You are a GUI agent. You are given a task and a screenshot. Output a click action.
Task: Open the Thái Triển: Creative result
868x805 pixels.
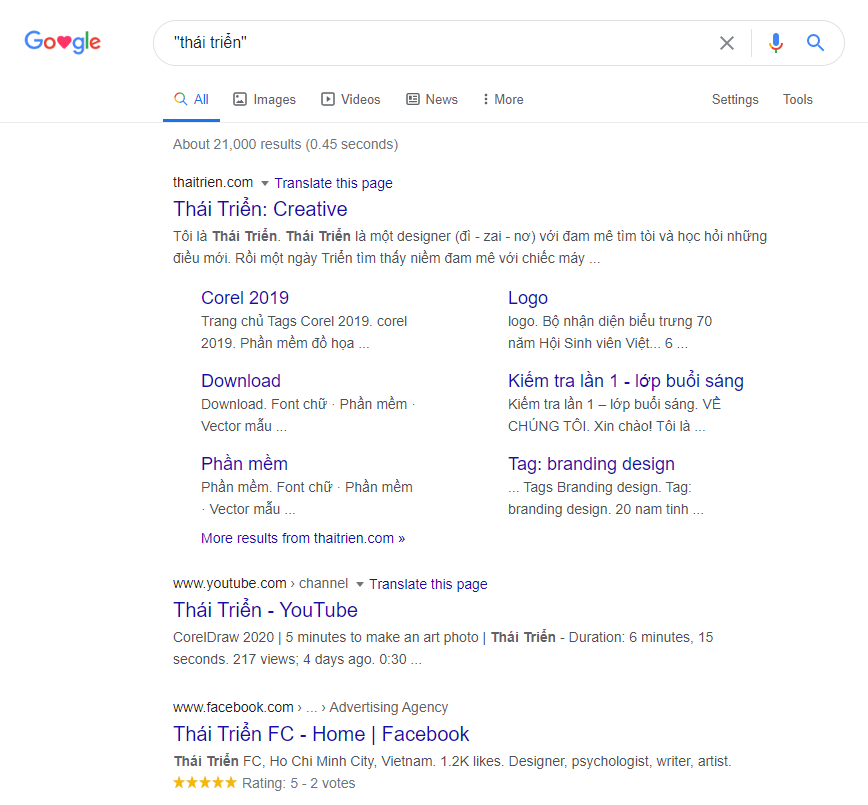point(260,209)
